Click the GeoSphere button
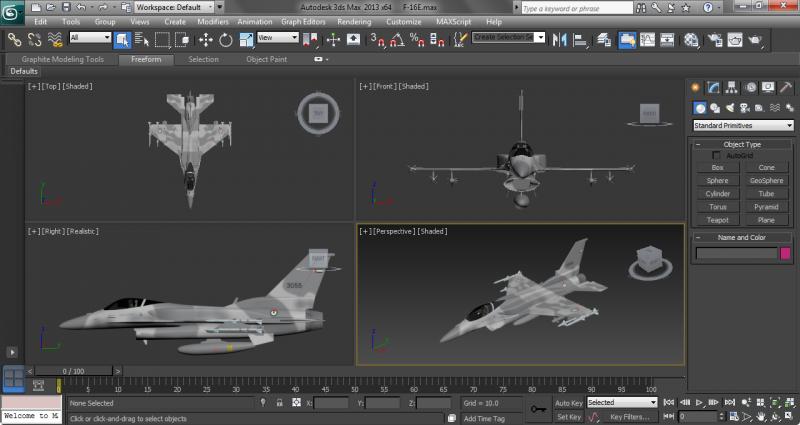 [x=766, y=181]
